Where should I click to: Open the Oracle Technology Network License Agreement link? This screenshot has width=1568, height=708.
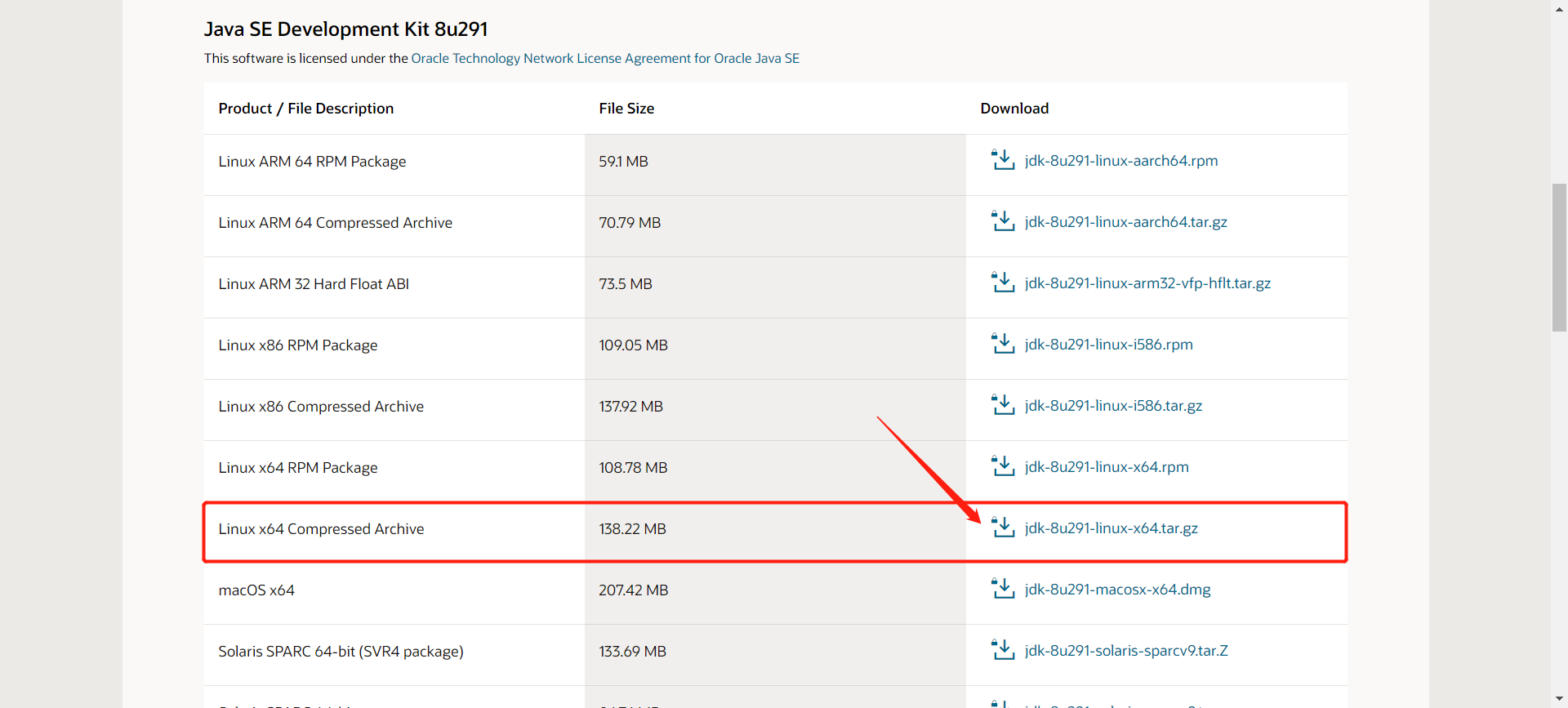point(605,58)
